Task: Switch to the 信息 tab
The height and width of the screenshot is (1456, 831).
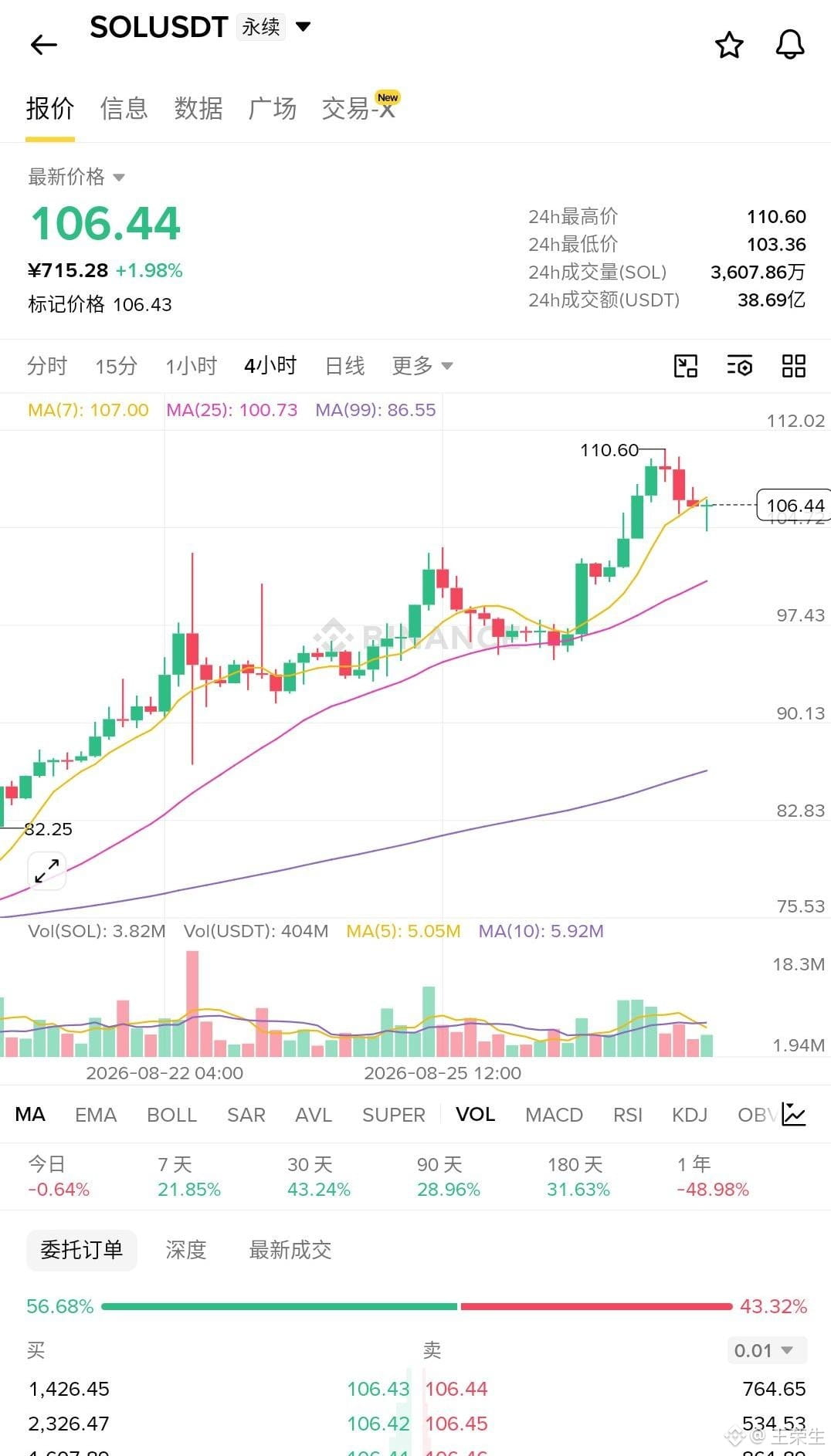Action: 124,109
